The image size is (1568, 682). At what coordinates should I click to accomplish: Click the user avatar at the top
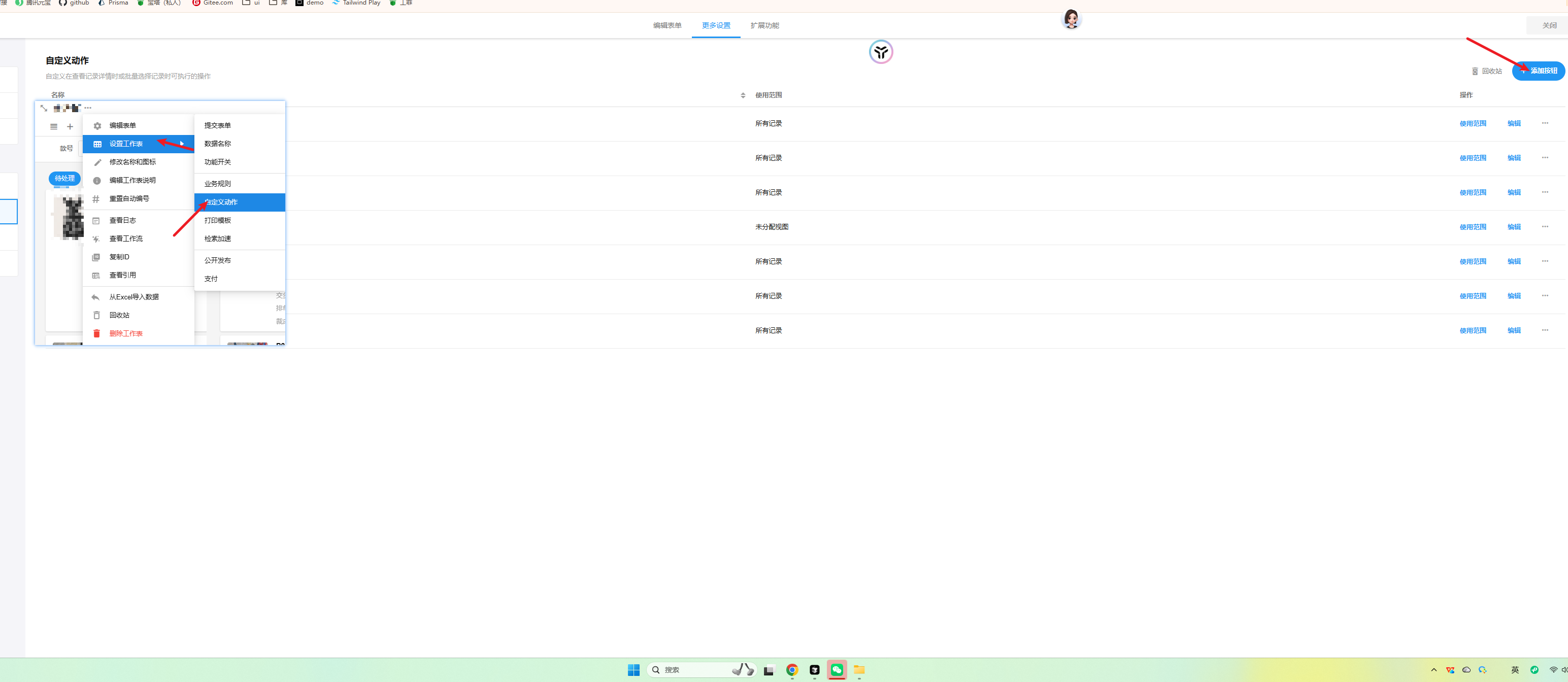point(1071,19)
